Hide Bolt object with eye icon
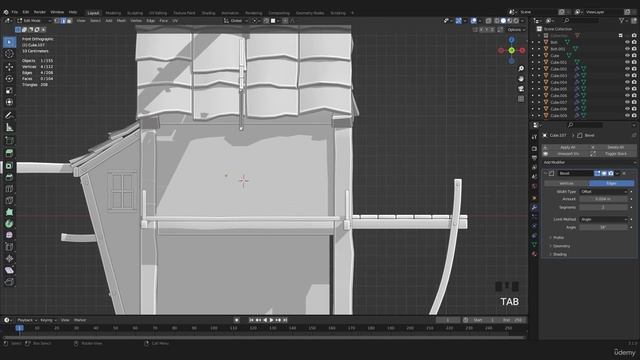640x360 pixels. point(627,42)
